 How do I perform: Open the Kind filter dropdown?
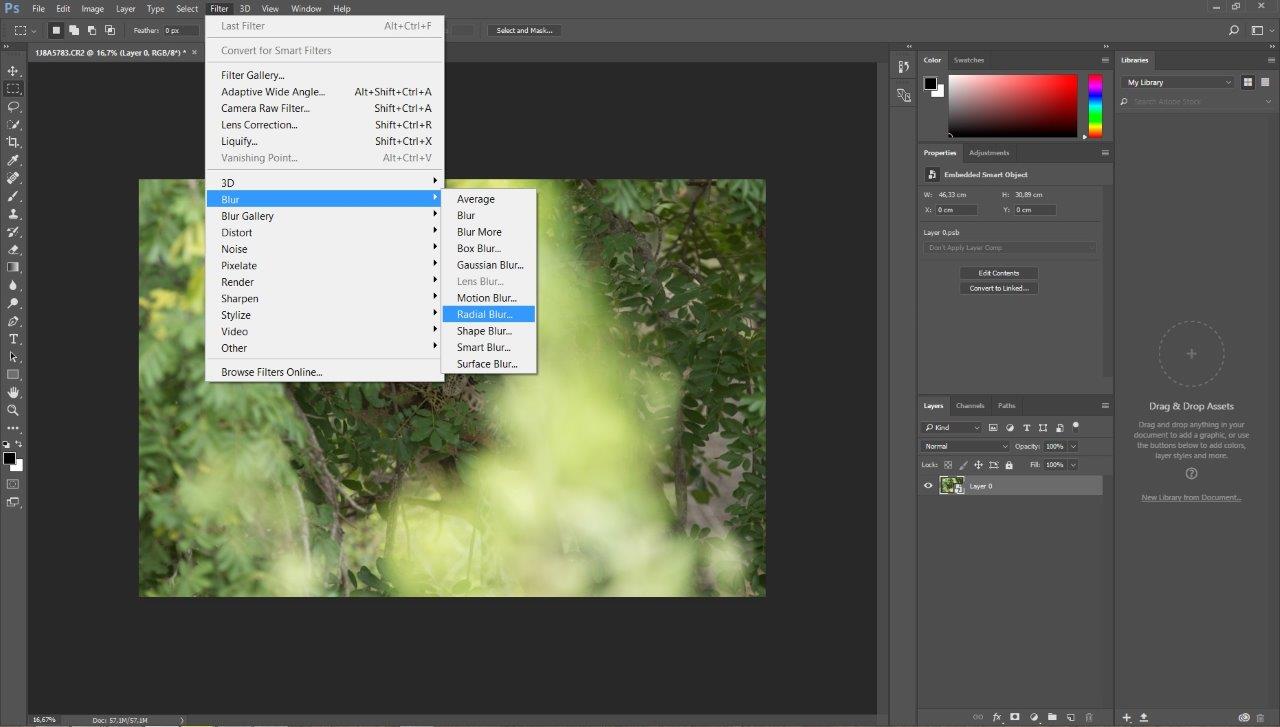click(x=949, y=427)
